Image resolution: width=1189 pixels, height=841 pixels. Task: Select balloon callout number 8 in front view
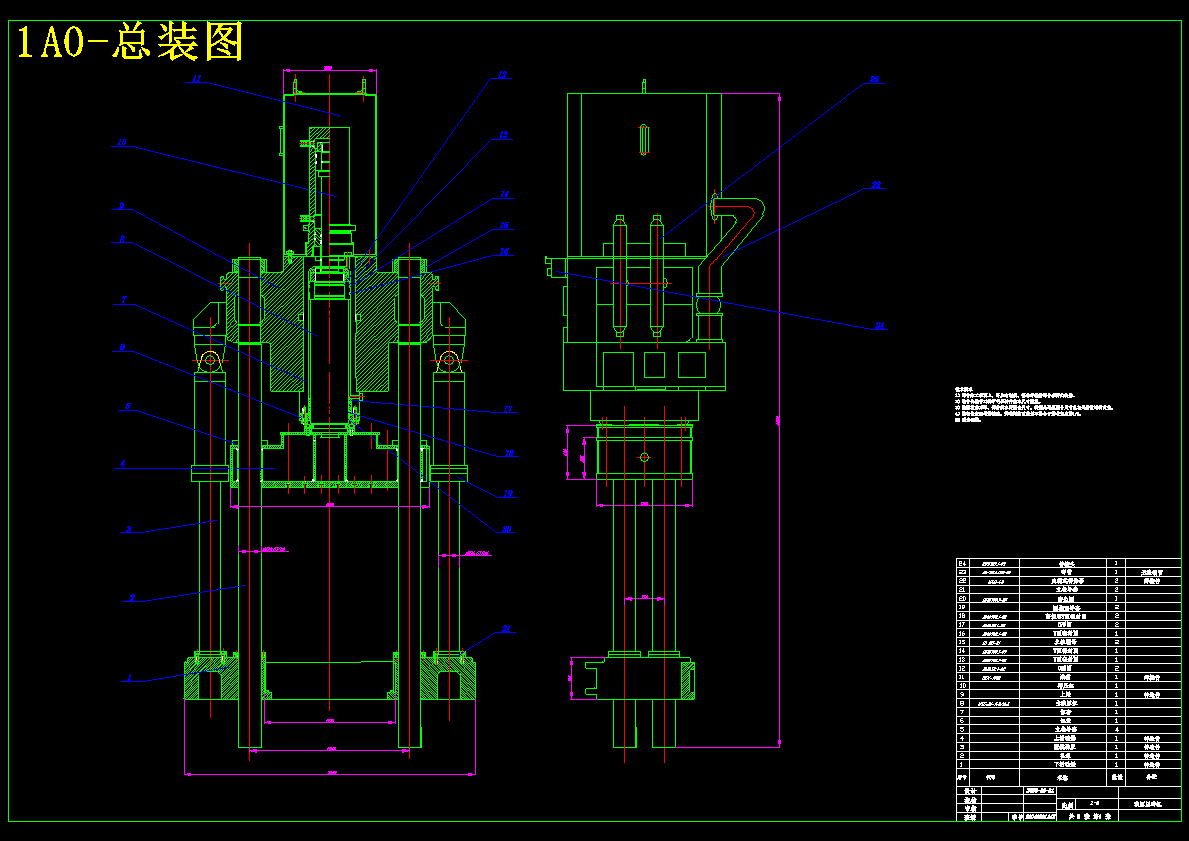tap(121, 239)
